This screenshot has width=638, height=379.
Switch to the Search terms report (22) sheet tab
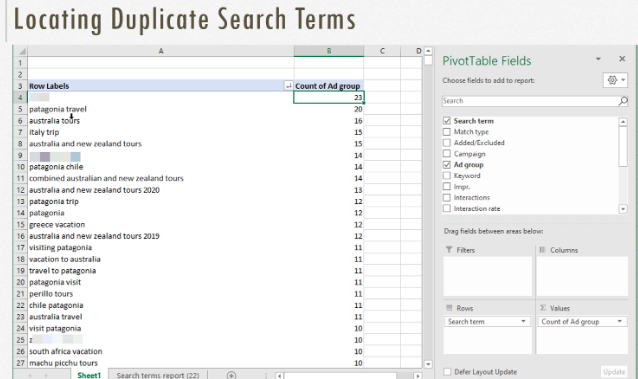158,375
